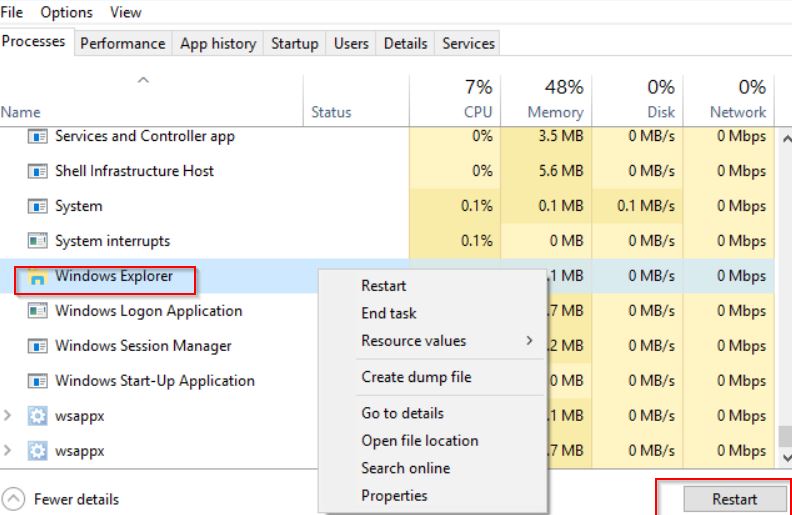Expand the last wsappx process group

click(x=7, y=450)
